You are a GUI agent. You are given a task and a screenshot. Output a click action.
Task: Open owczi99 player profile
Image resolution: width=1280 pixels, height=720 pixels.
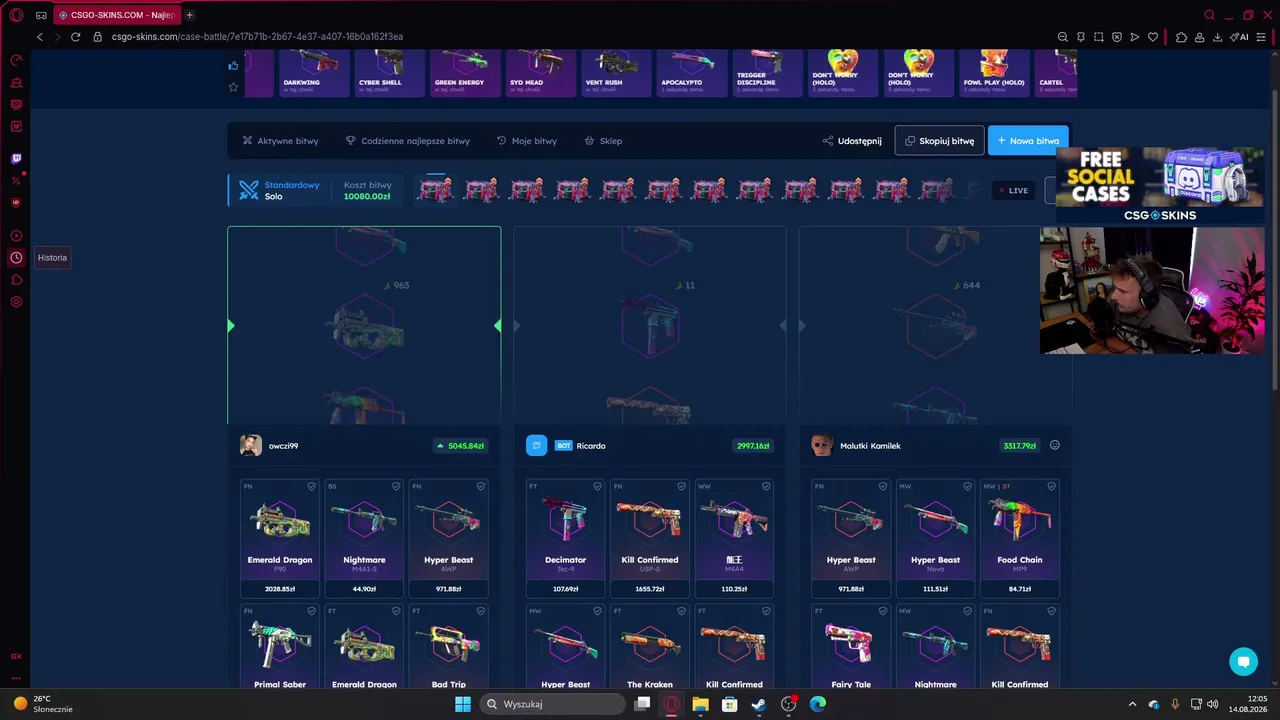[x=269, y=446]
